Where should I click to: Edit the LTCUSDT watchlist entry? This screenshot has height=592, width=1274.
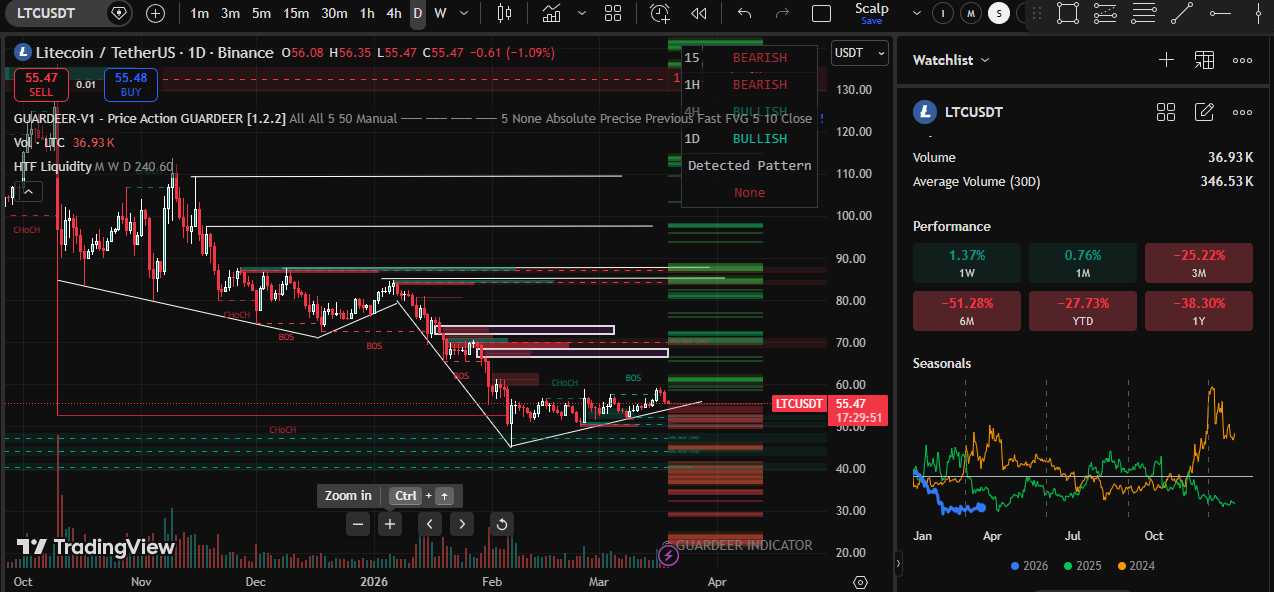pyautogui.click(x=1204, y=112)
